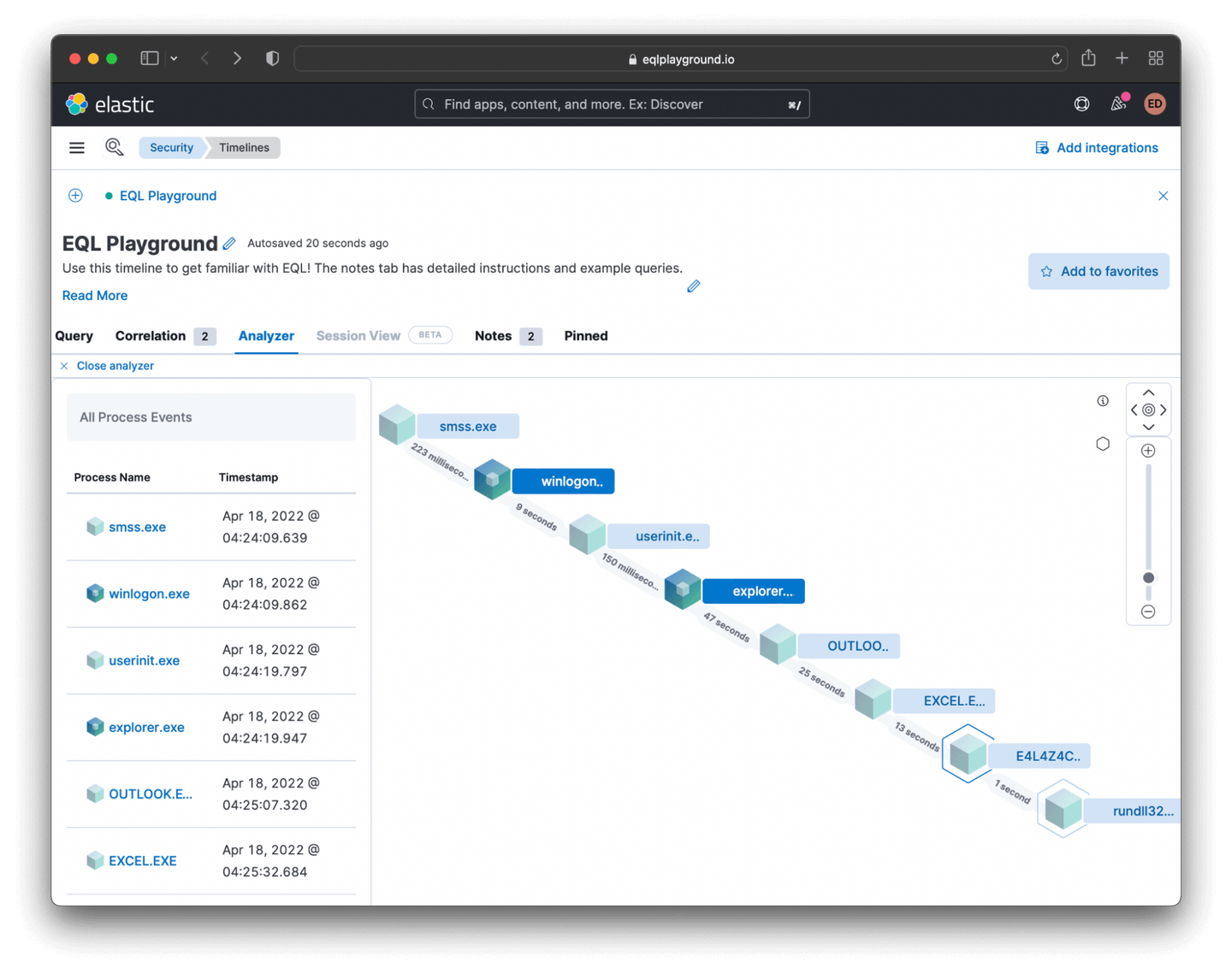Click the magnifier icon beside the breadcrumbs
1232x974 pixels.
pyautogui.click(x=114, y=147)
